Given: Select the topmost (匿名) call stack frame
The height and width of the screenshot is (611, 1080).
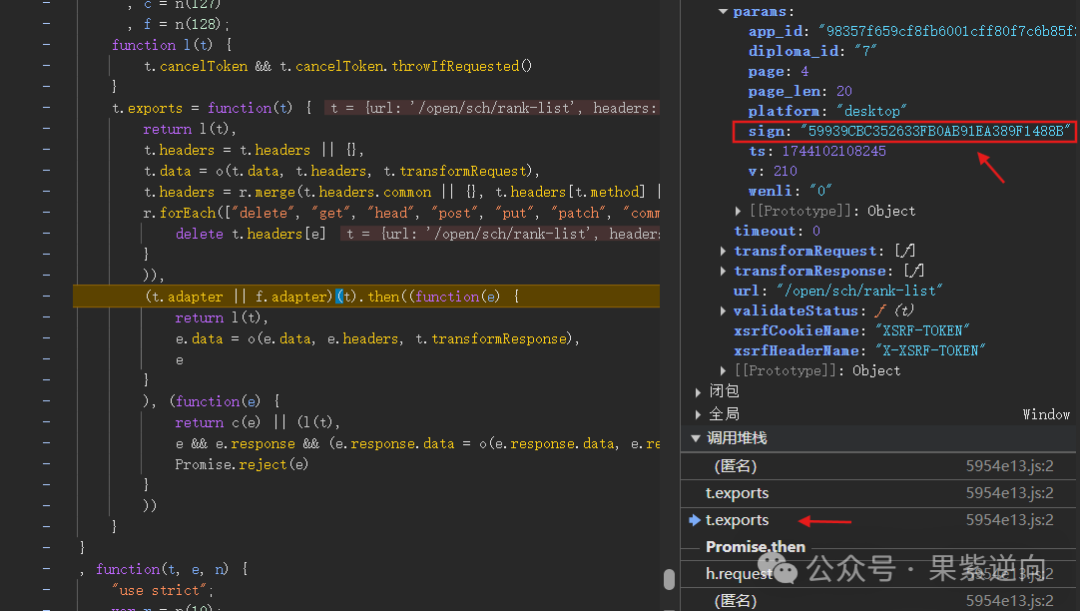Looking at the screenshot, I should [735, 466].
